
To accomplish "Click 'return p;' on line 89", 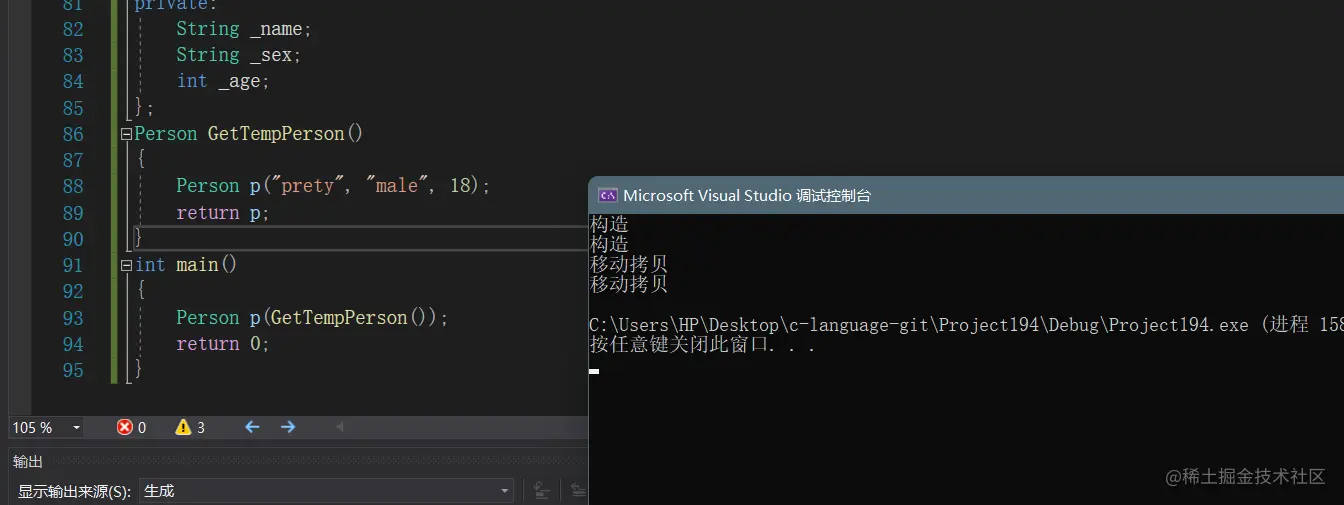I will click(223, 213).
